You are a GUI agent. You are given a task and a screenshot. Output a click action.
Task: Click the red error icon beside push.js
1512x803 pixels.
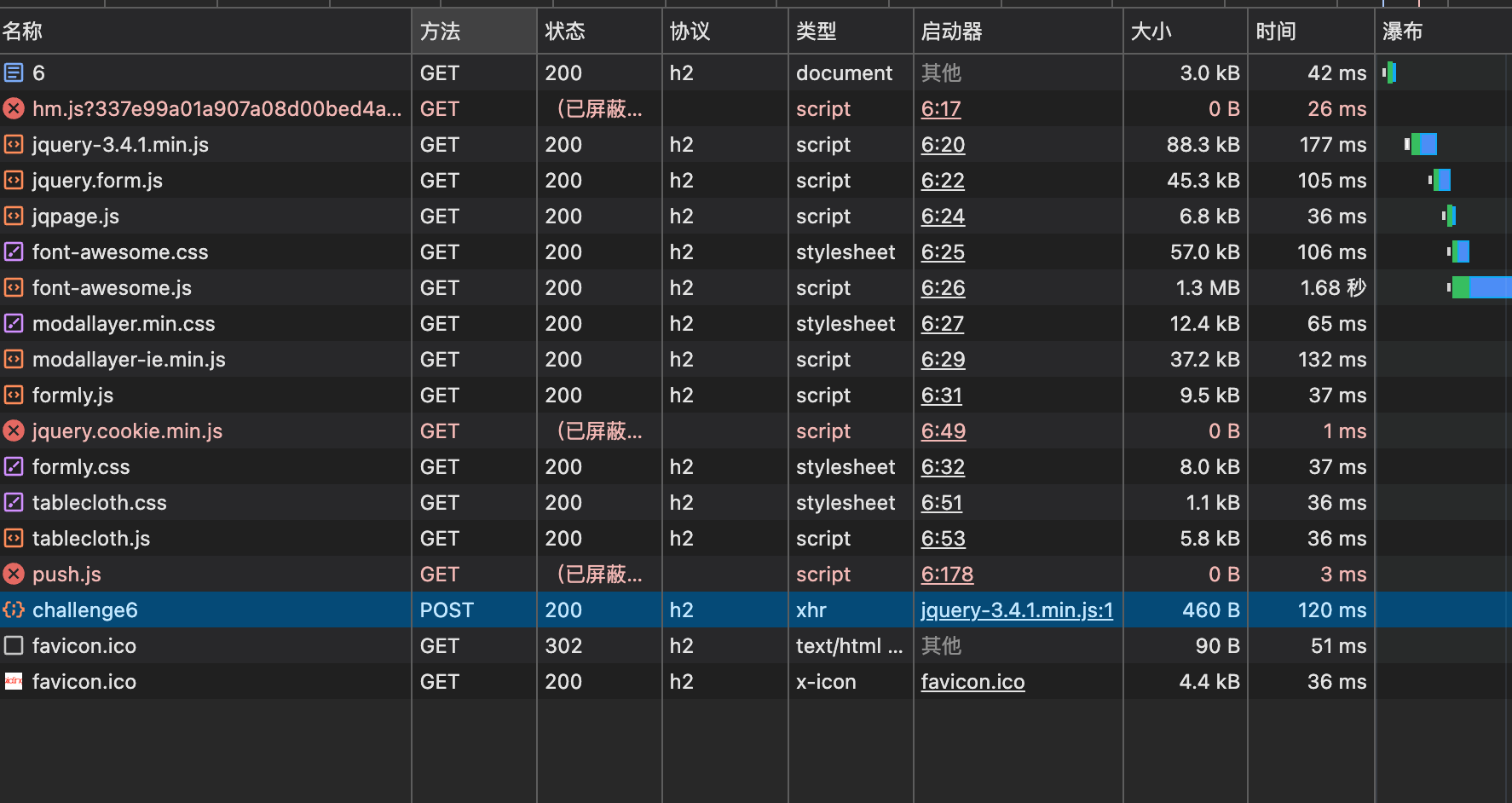[14, 575]
